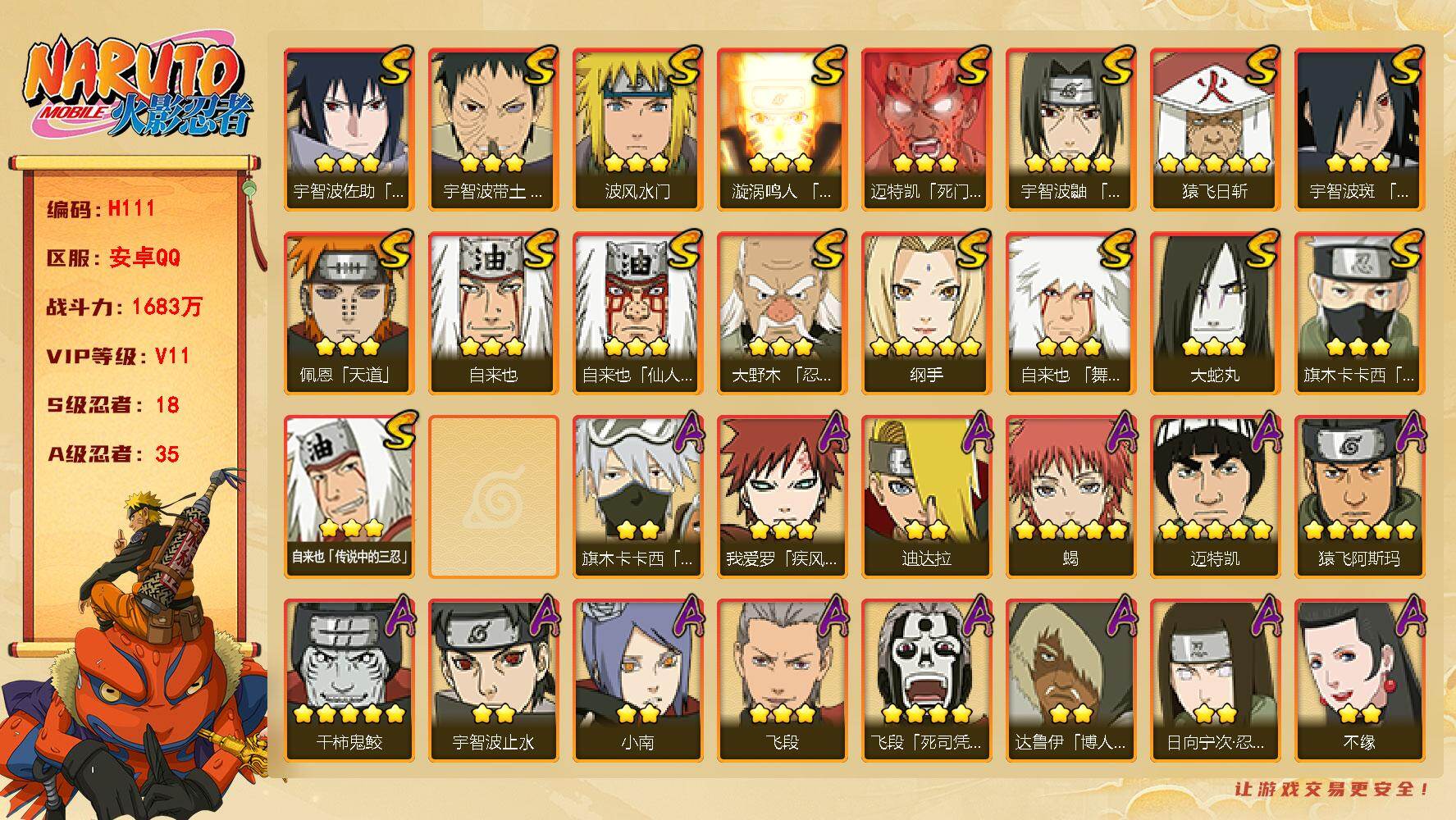Select the 佩恩「天道」 ninja card
The image size is (1456, 820).
pos(349,312)
